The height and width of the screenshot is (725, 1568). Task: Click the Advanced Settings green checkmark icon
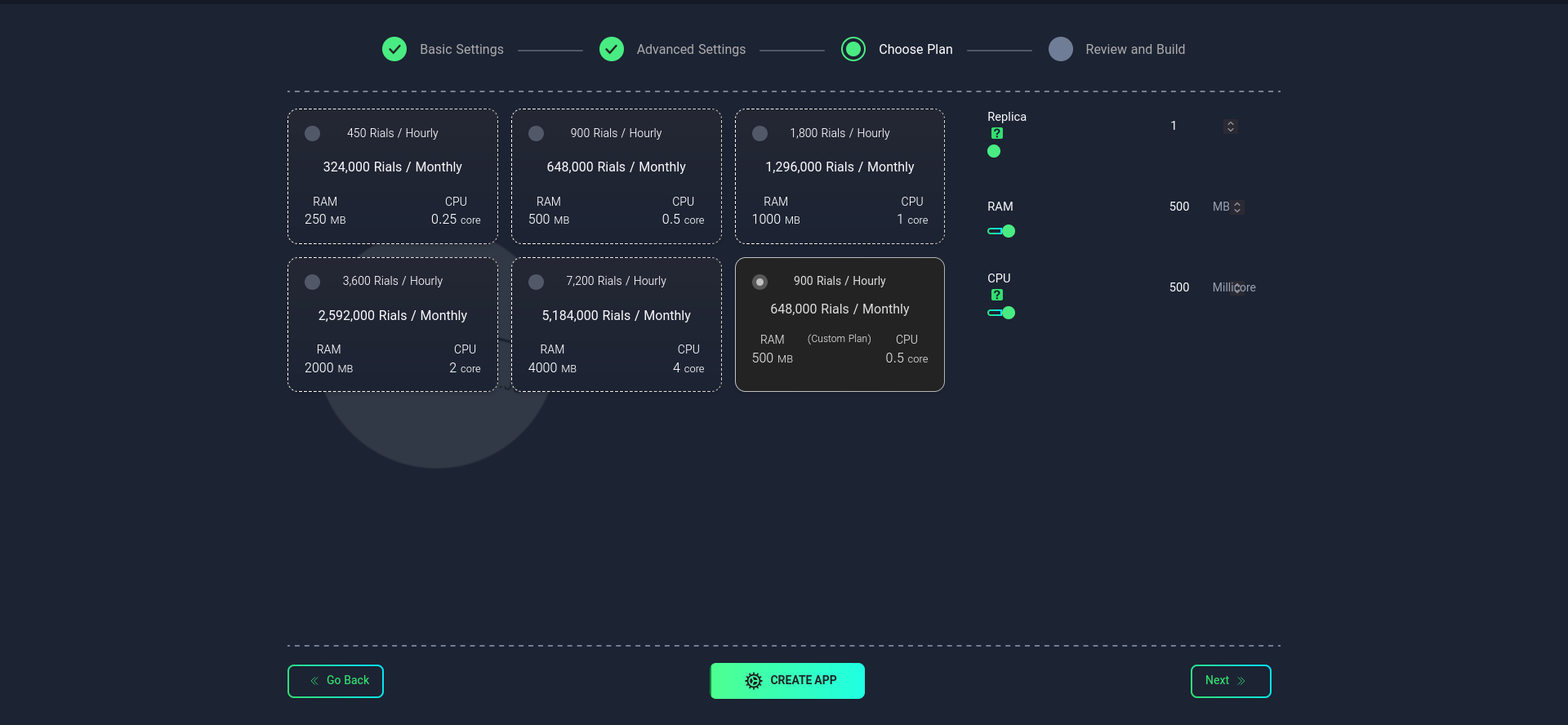[x=612, y=49]
